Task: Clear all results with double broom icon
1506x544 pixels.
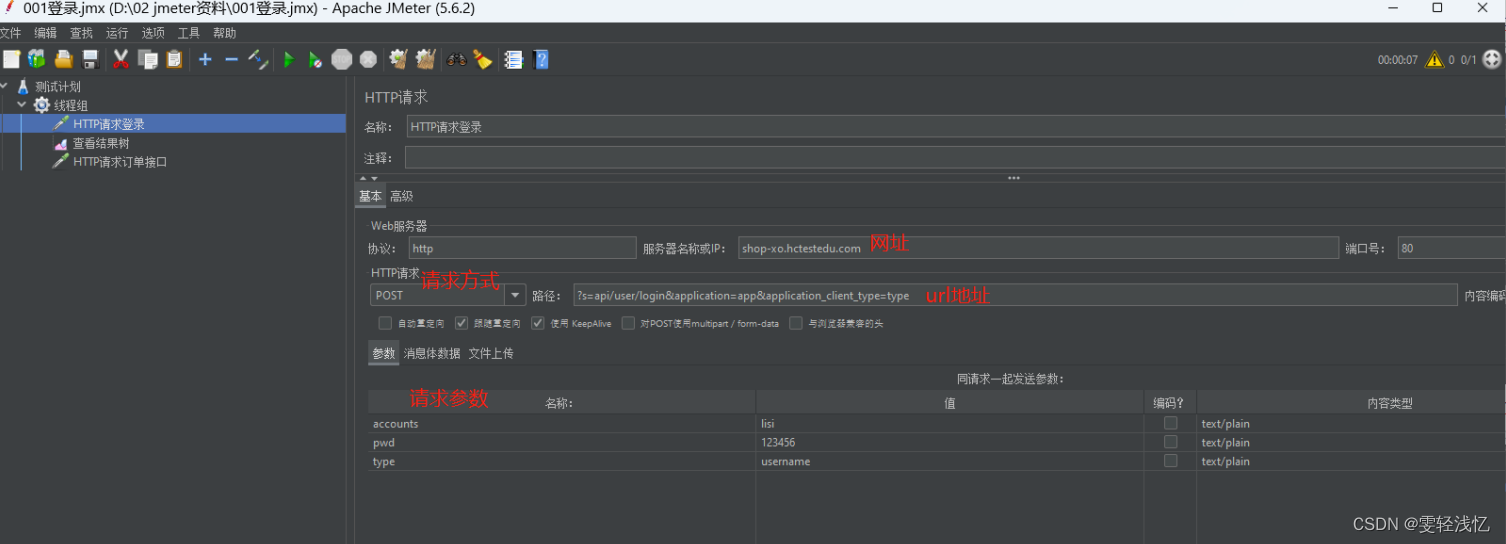Action: point(425,59)
